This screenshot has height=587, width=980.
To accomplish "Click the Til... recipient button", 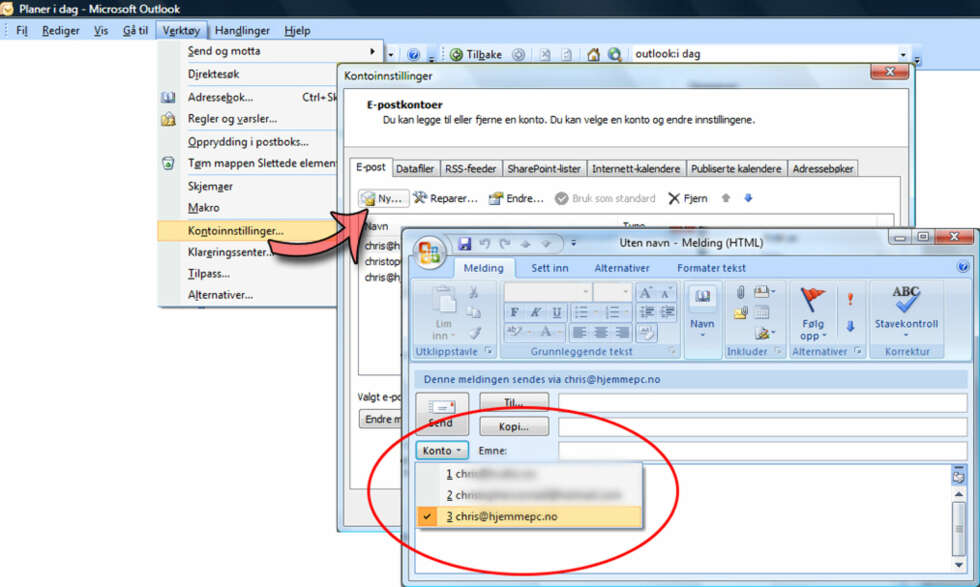I will [514, 402].
